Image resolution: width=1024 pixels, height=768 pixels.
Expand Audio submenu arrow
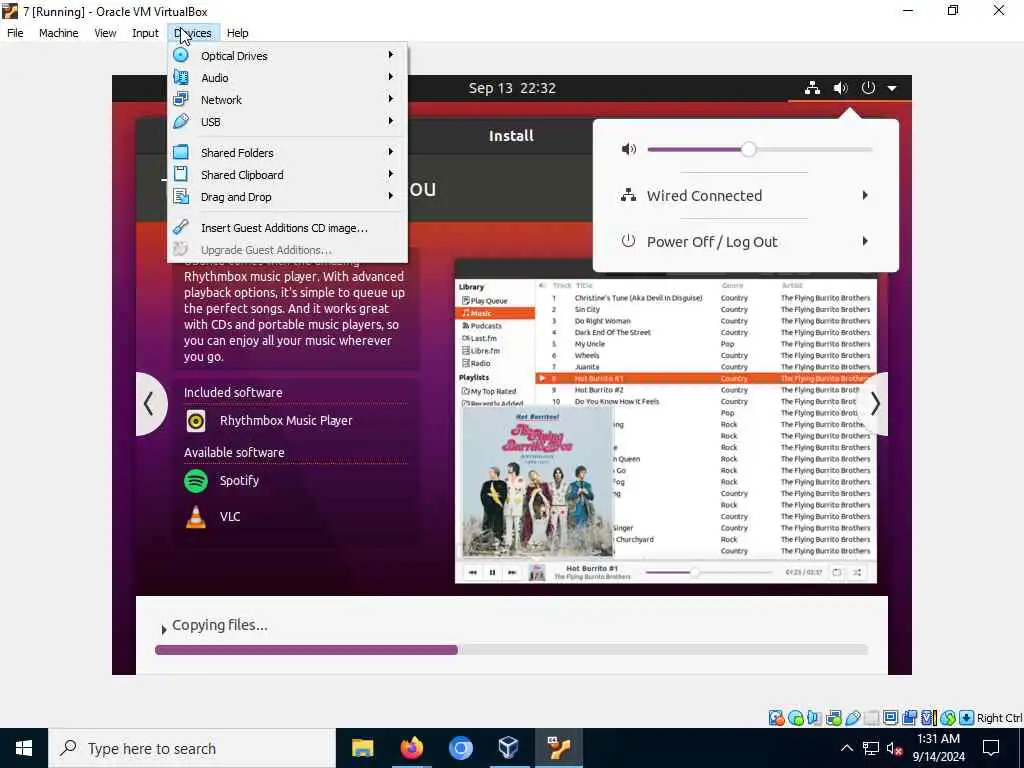(391, 77)
